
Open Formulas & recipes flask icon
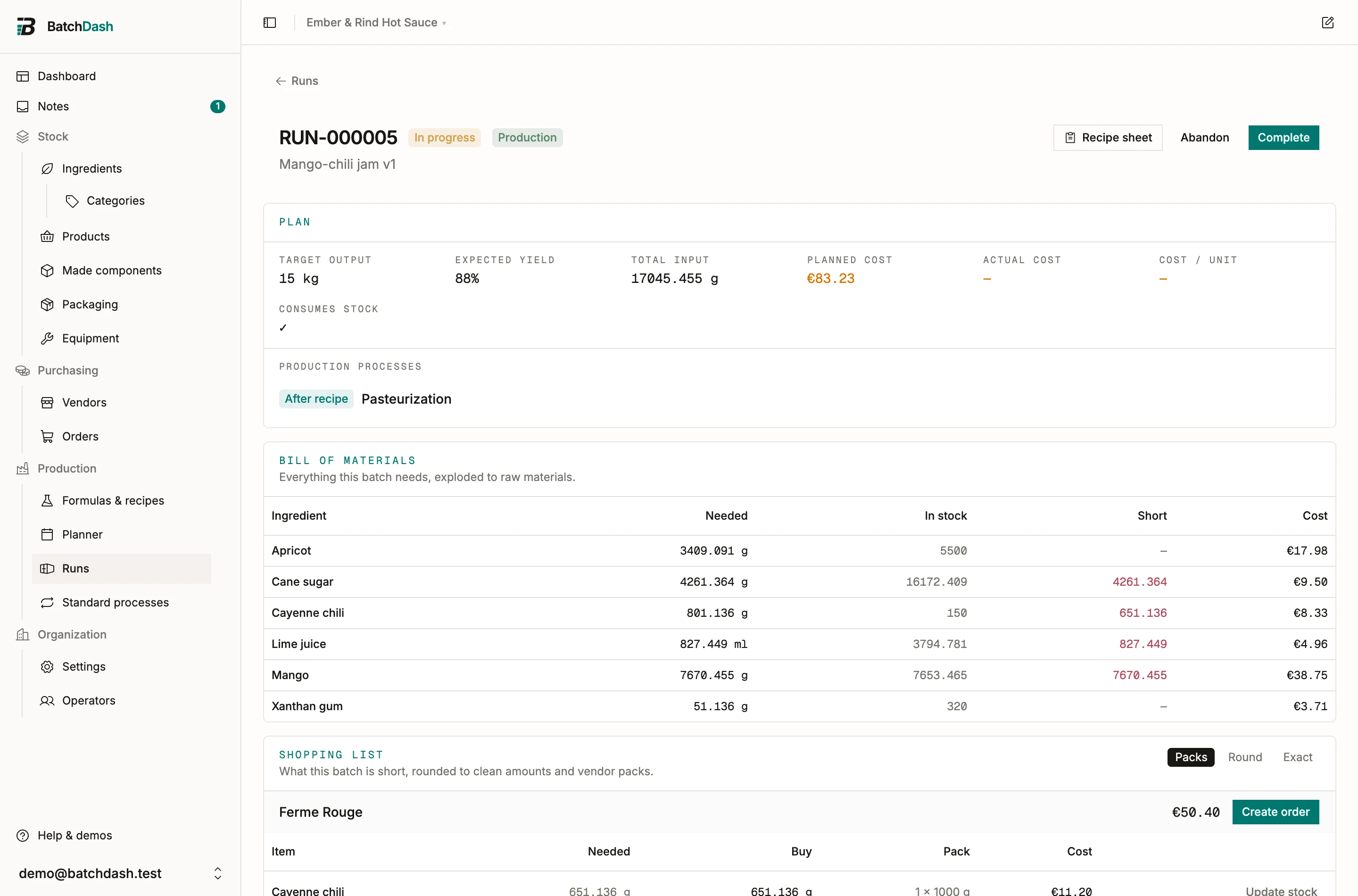point(48,500)
